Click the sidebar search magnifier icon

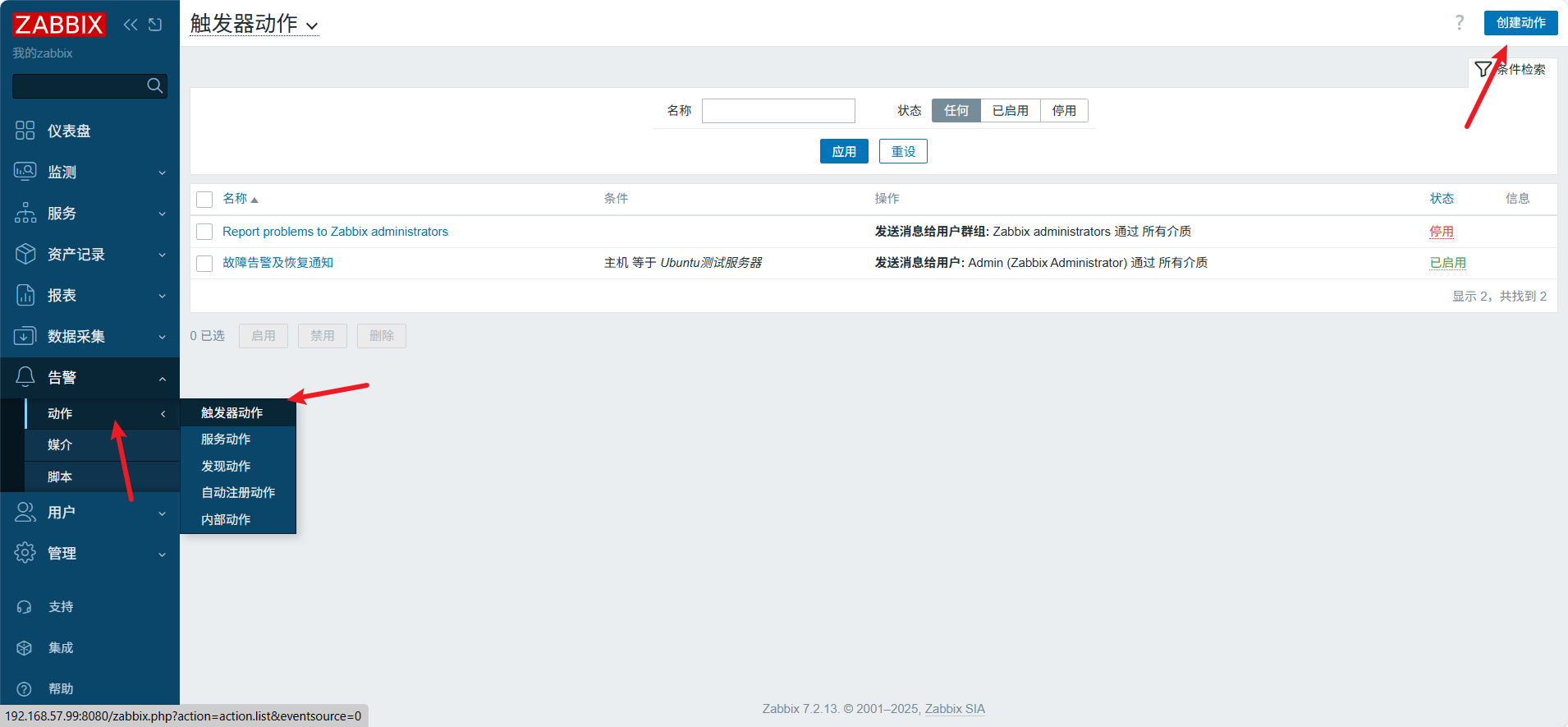[x=154, y=85]
